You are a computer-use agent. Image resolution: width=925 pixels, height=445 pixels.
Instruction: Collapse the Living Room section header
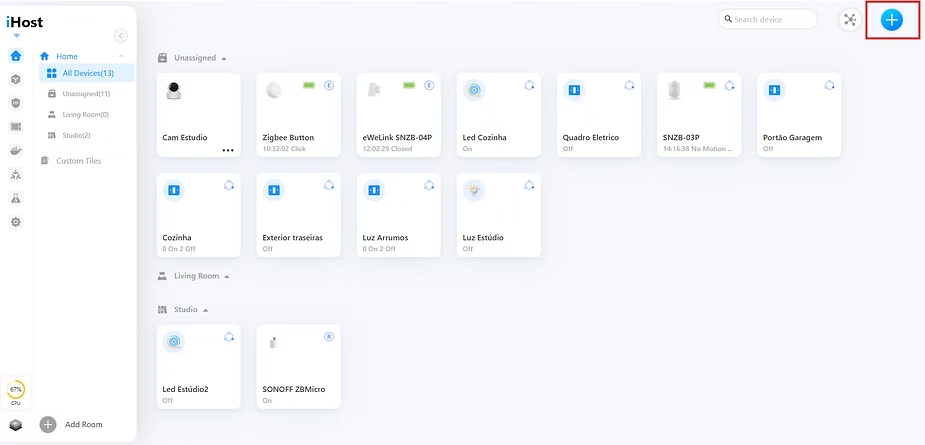tap(227, 276)
